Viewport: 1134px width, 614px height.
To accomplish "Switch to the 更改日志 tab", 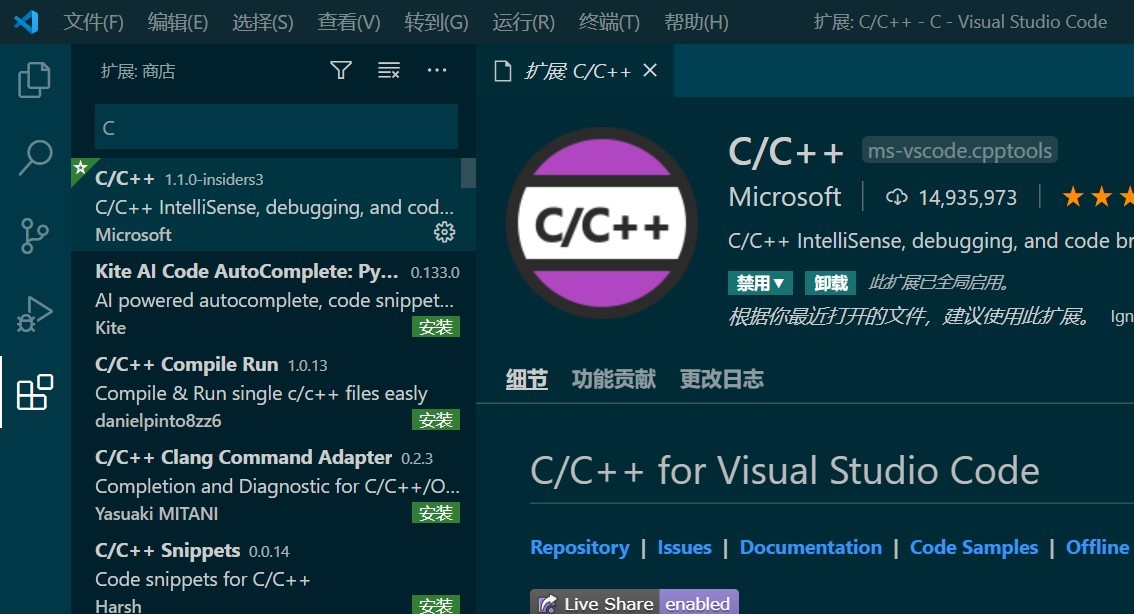I will 722,379.
